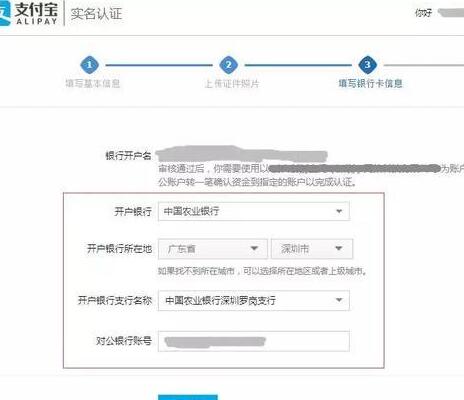Open 开户银行支行名称 dropdown with 罗岗支行
The width and height of the screenshot is (464, 400).
pos(254,300)
